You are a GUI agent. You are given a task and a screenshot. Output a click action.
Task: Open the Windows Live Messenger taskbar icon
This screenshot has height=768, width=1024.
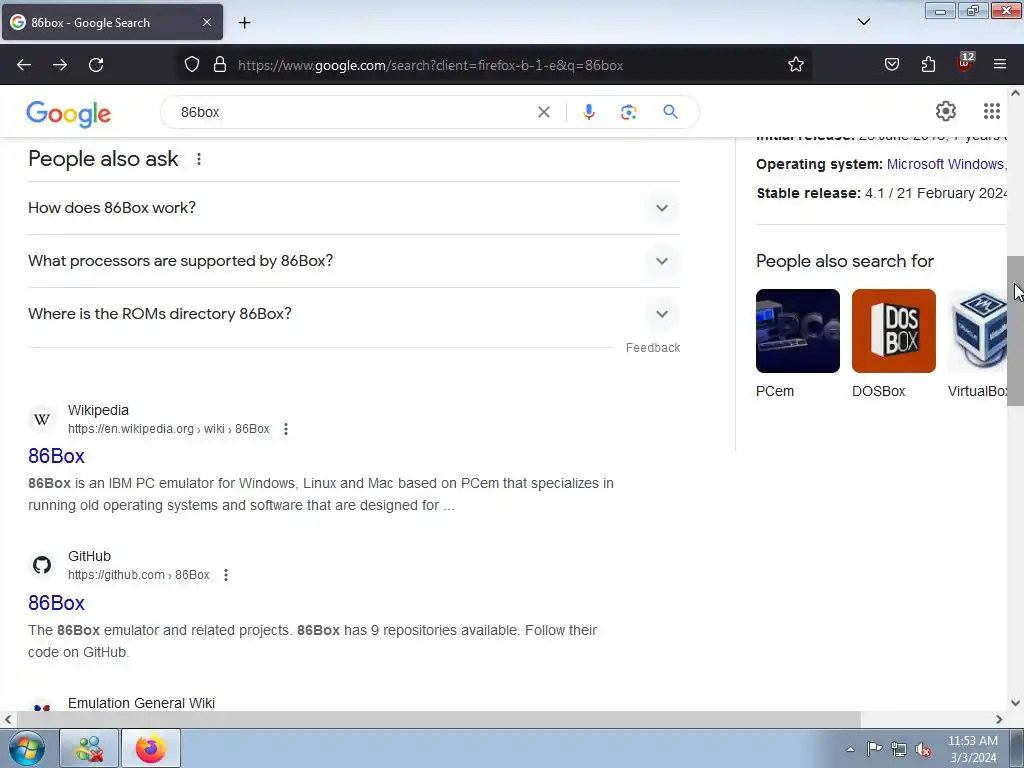(x=89, y=748)
